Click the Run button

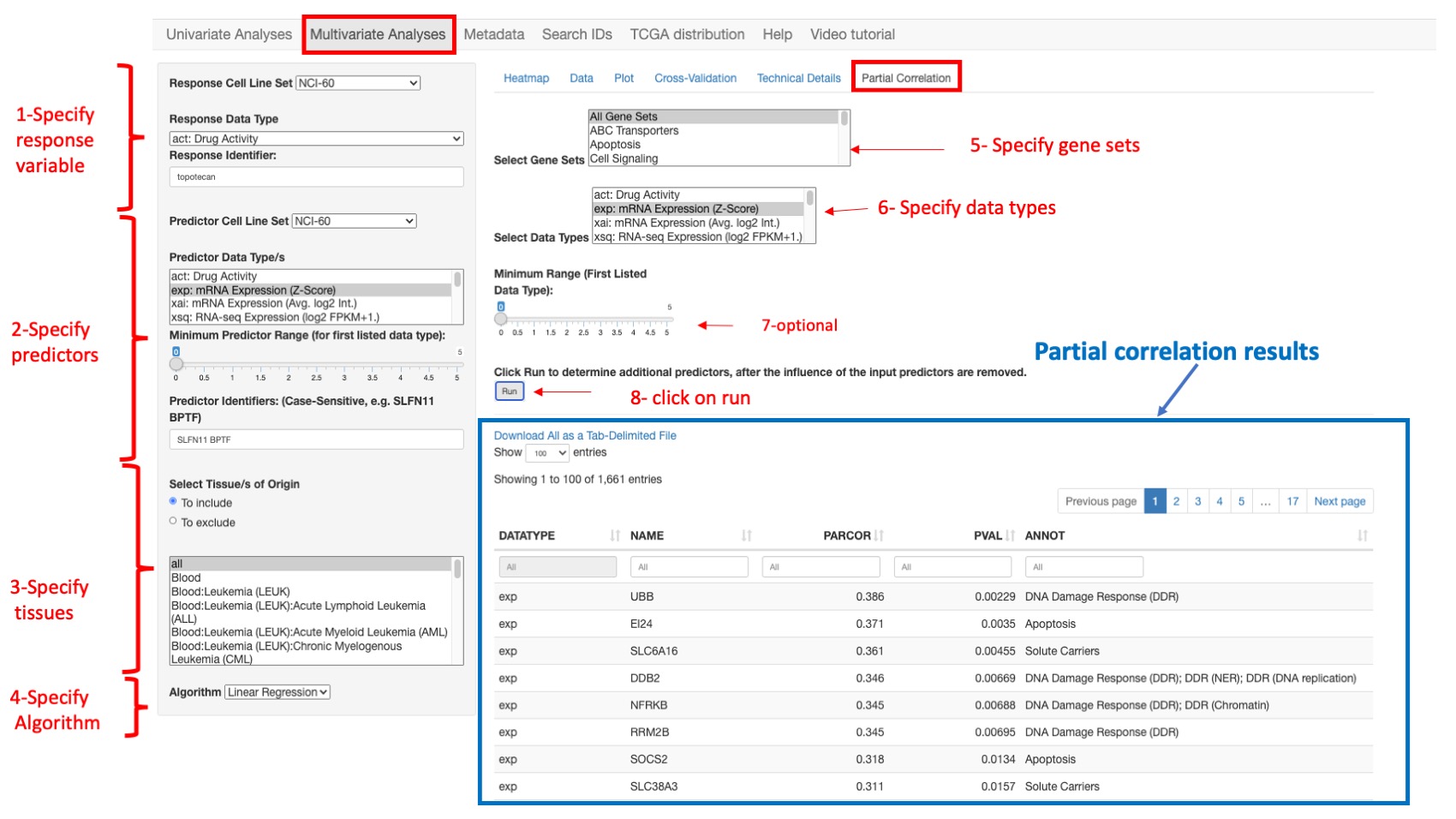click(509, 390)
